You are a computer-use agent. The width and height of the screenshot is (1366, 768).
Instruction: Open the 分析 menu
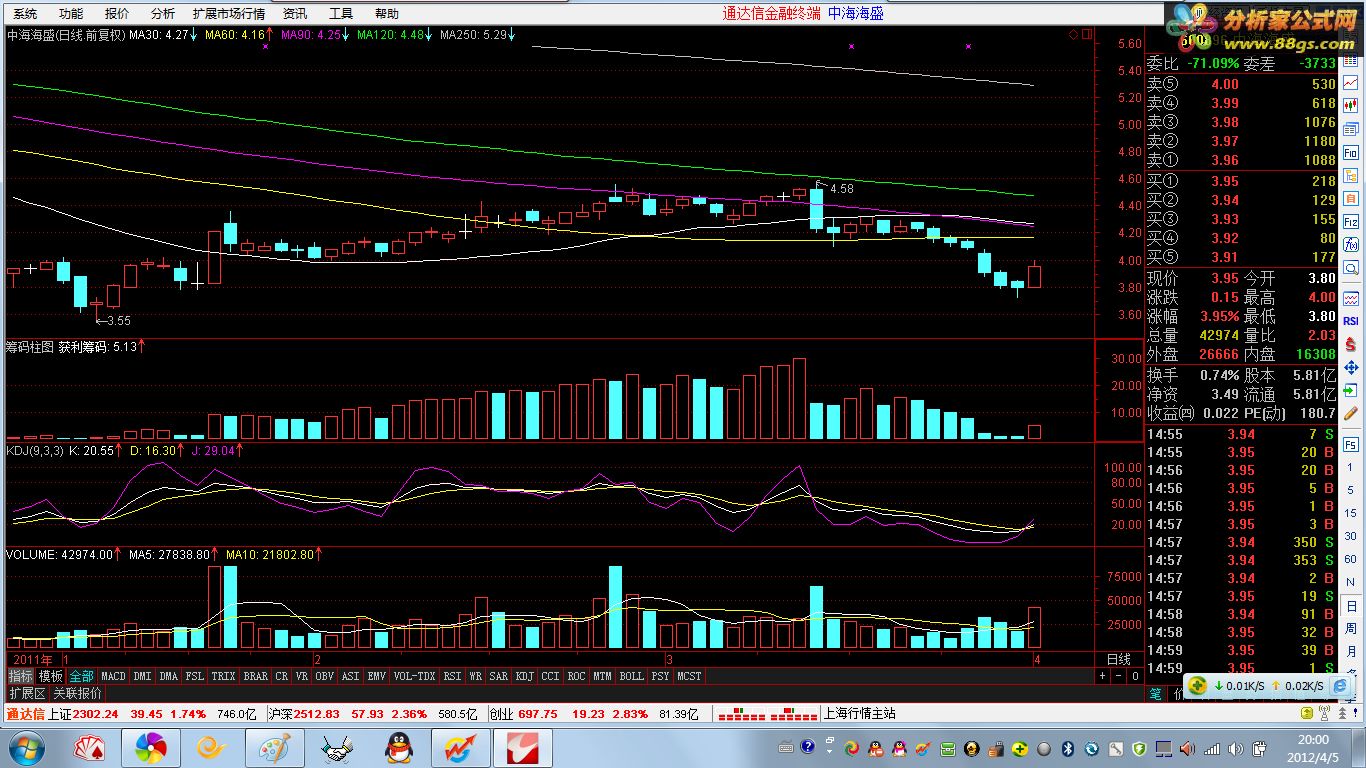163,14
